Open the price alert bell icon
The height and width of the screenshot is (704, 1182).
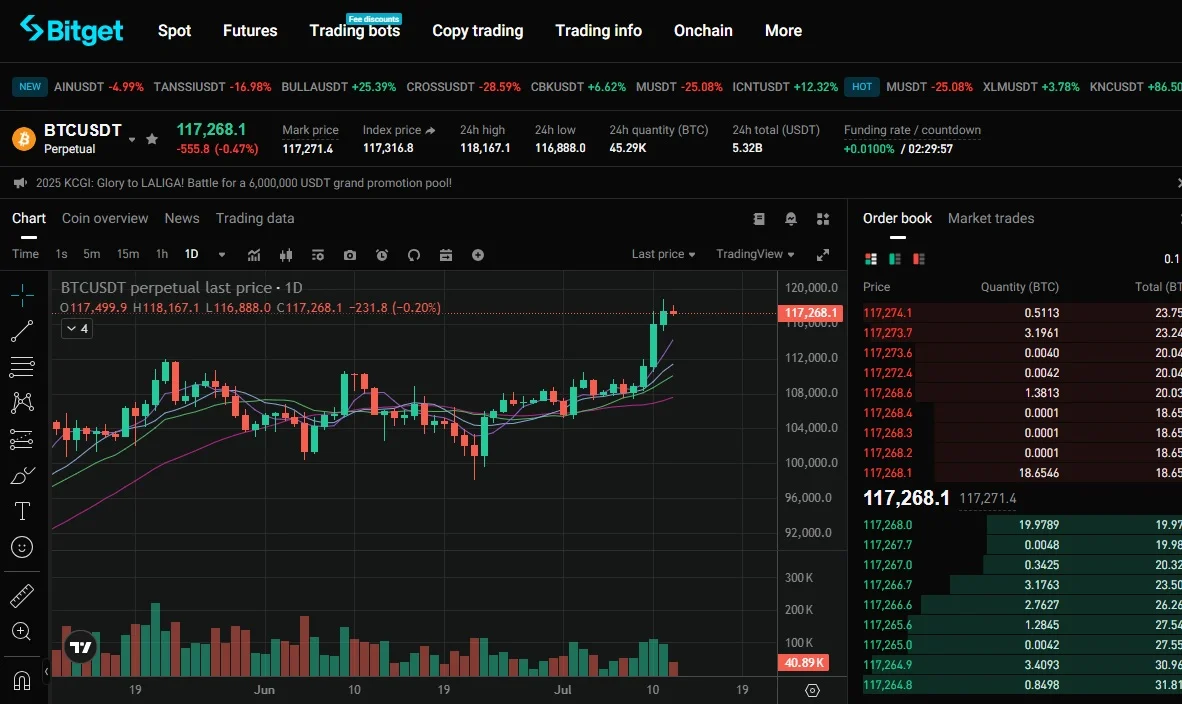[x=791, y=219]
